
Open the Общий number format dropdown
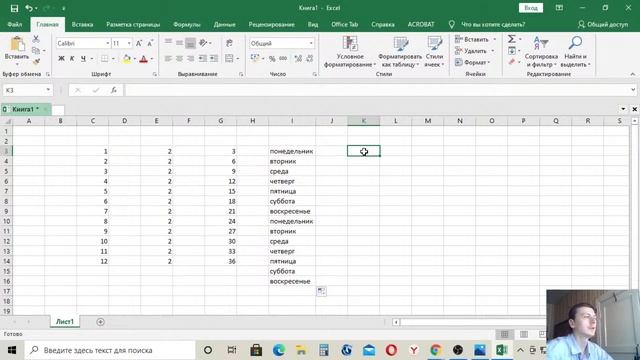point(311,43)
